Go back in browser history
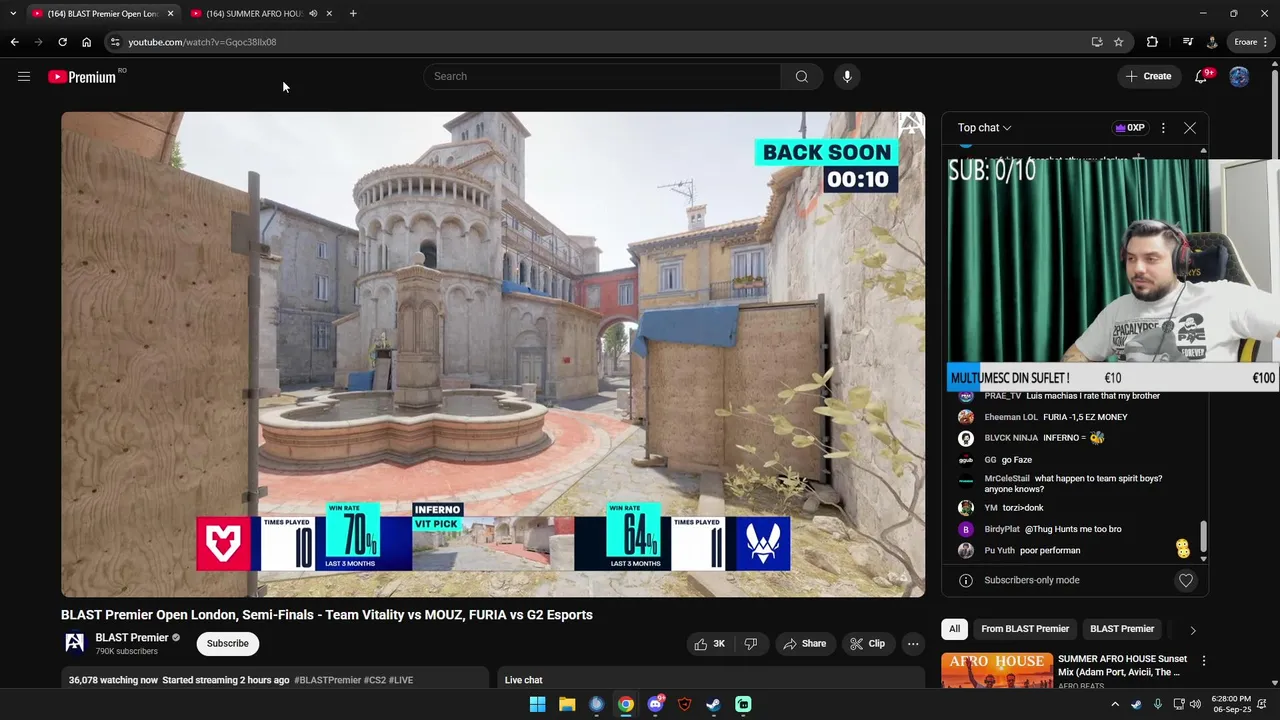The height and width of the screenshot is (720, 1280). (14, 42)
